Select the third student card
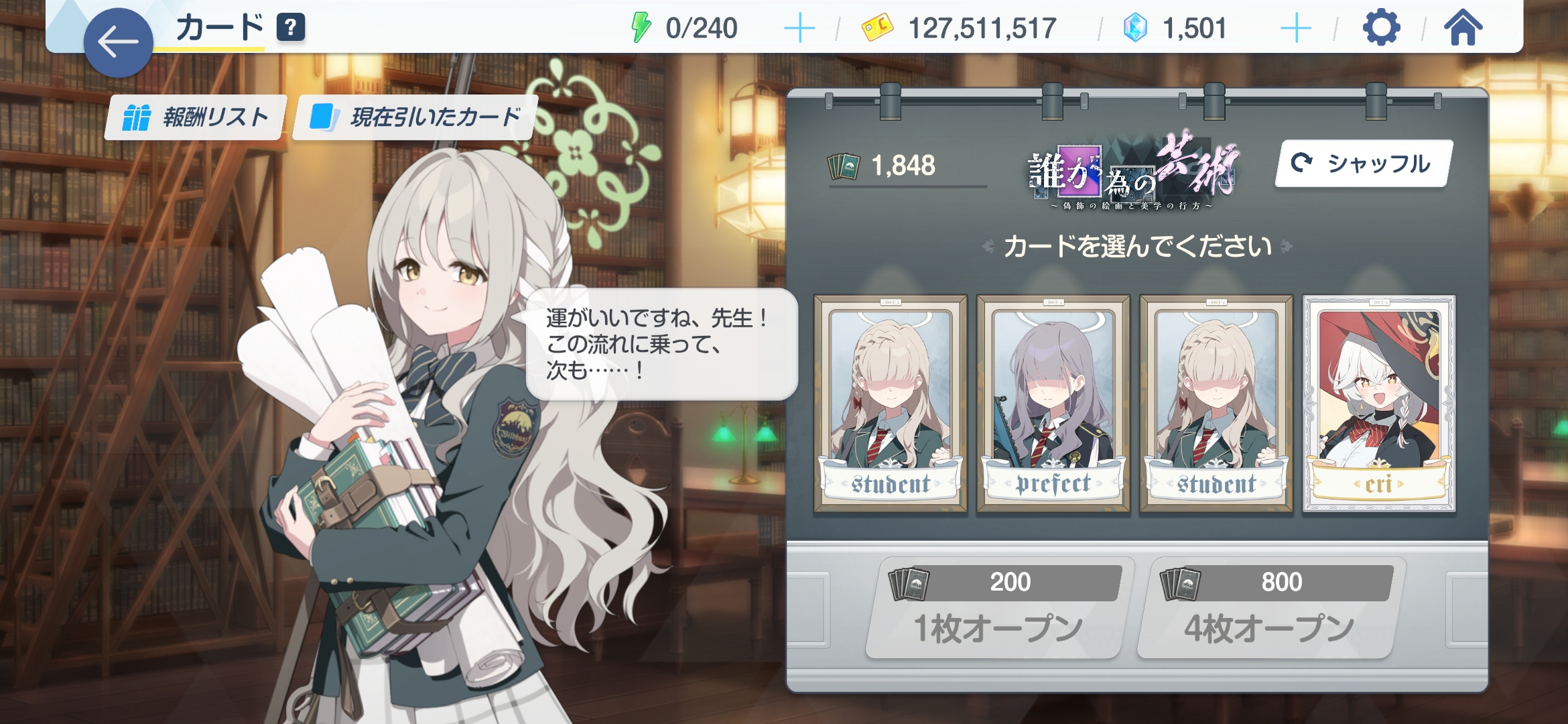This screenshot has width=1568, height=724. [1216, 404]
